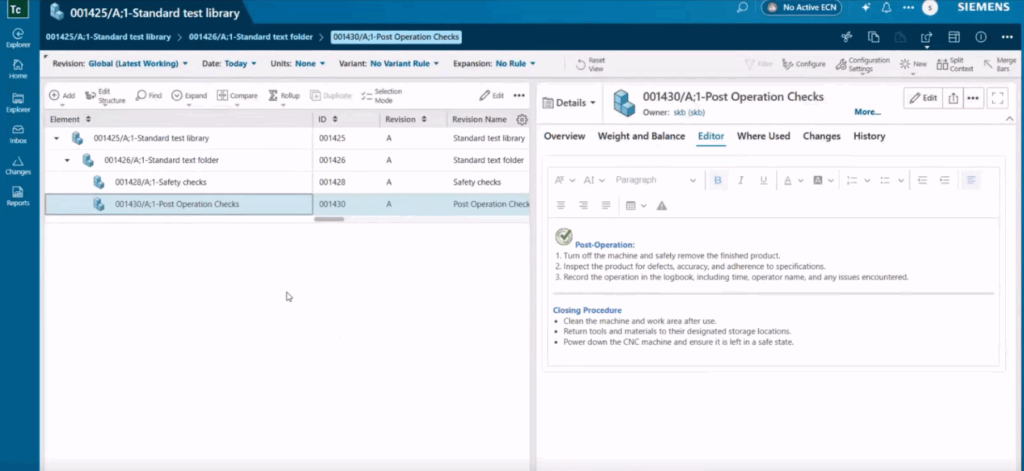Toggle italic formatting in editor
1024x471 pixels.
[741, 180]
